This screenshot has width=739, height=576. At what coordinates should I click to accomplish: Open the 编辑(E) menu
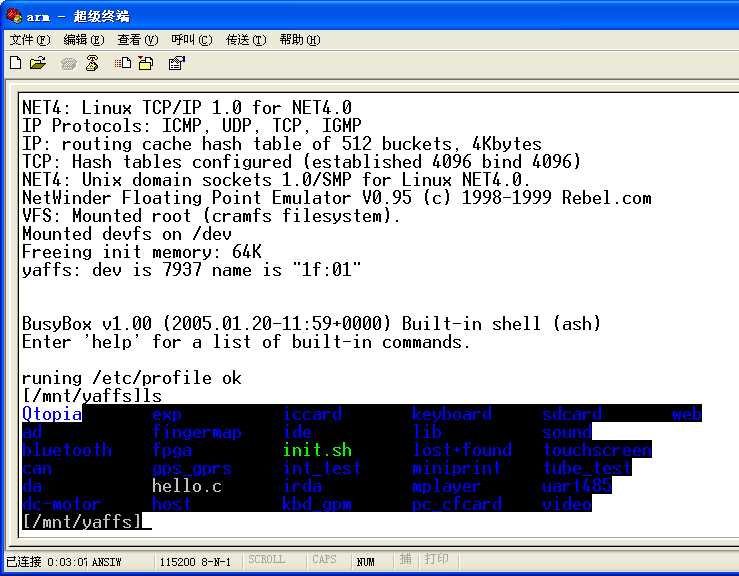pyautogui.click(x=84, y=40)
